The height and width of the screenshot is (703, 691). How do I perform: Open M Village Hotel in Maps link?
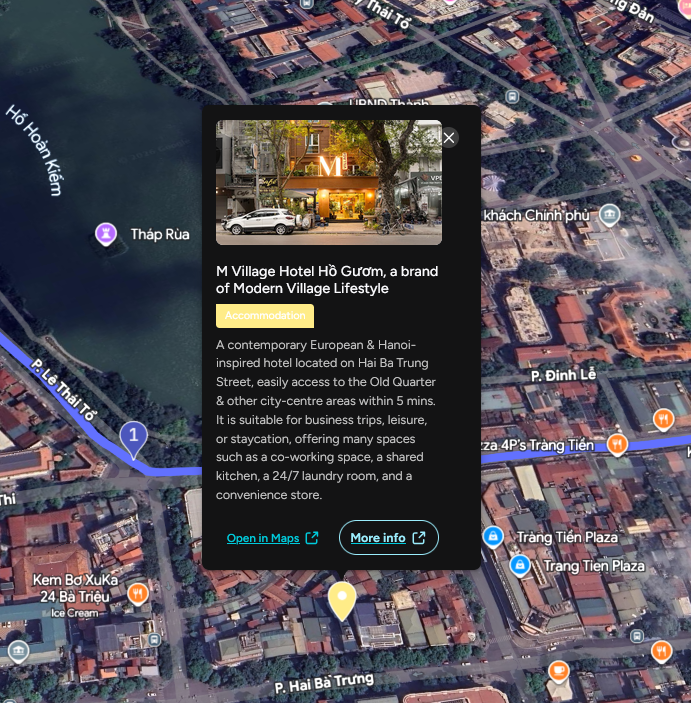coord(273,538)
